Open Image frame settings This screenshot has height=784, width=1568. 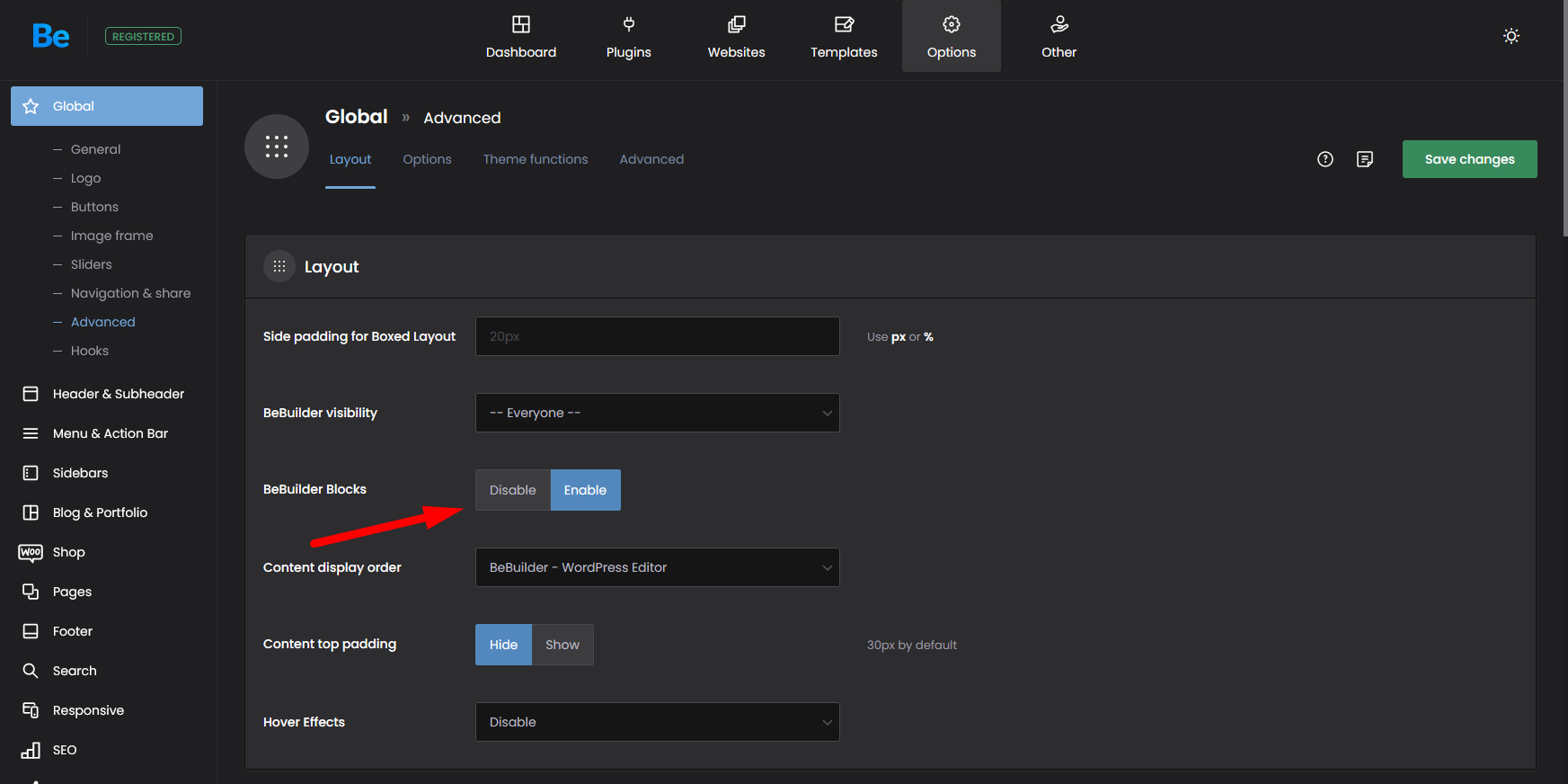(112, 236)
